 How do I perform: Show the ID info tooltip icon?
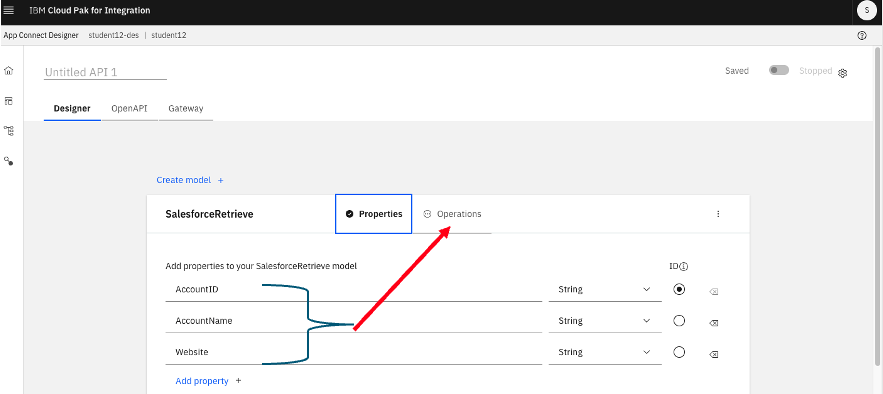pos(684,267)
